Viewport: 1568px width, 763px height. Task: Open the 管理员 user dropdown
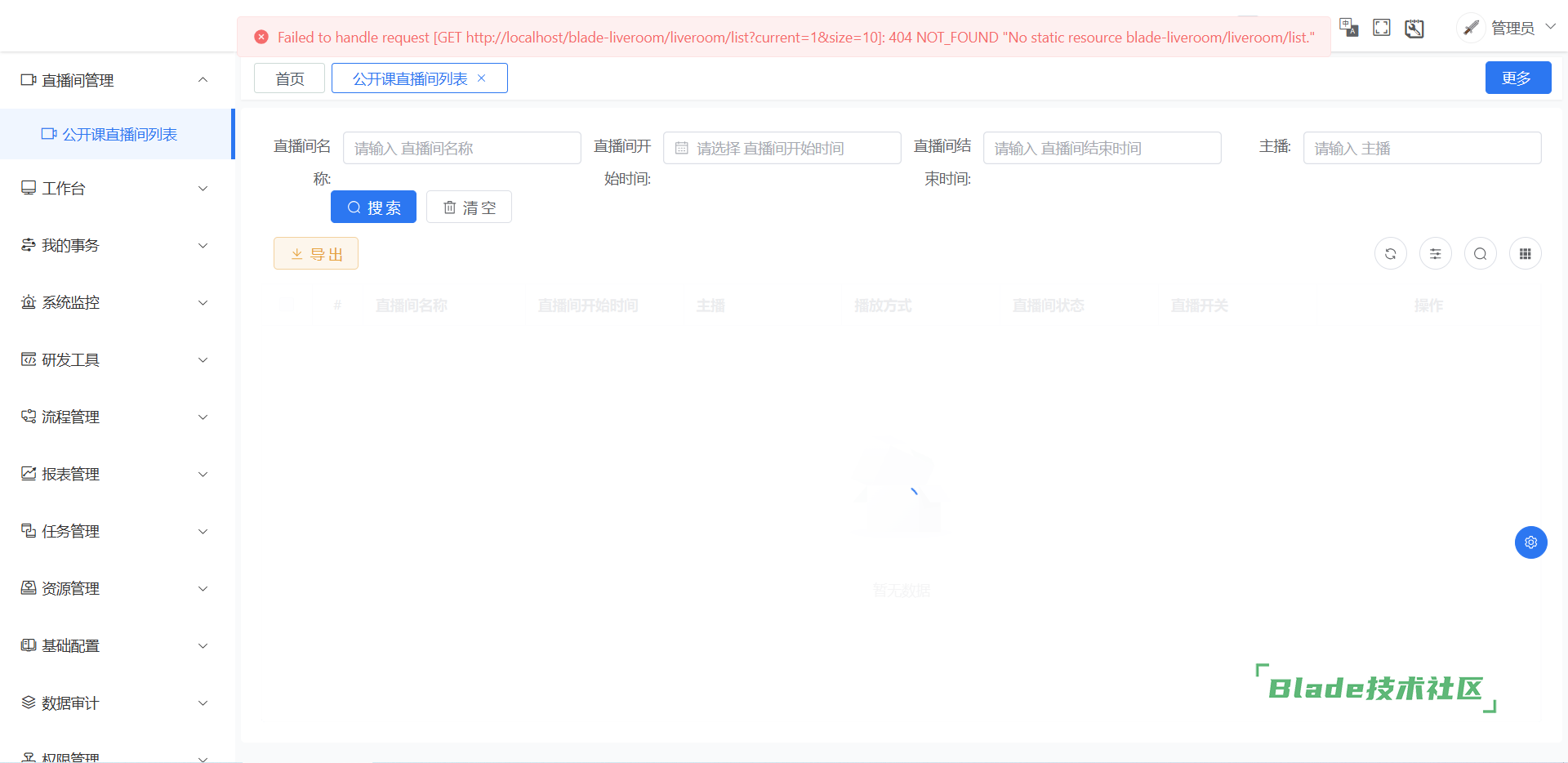click(x=1512, y=28)
